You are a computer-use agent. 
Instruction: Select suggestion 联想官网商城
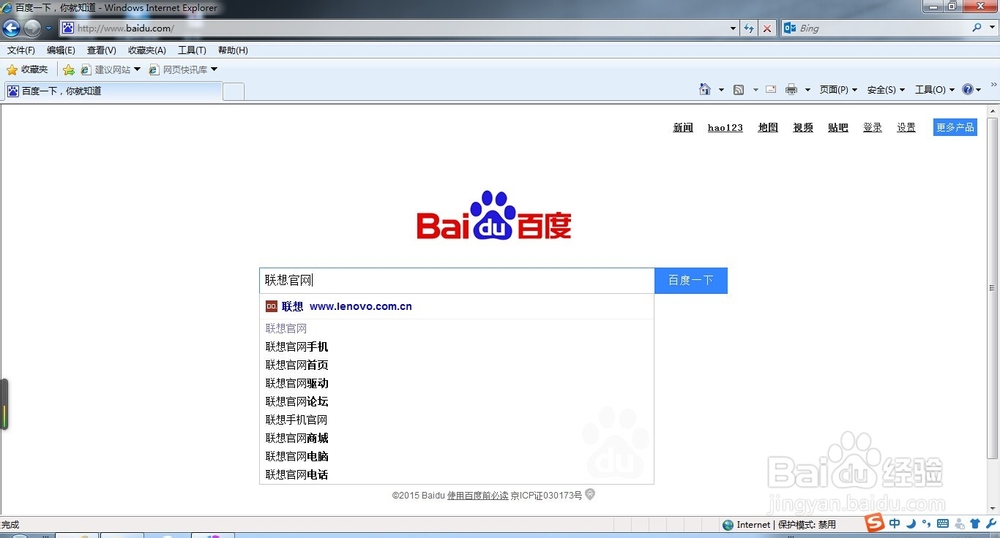[x=457, y=438]
